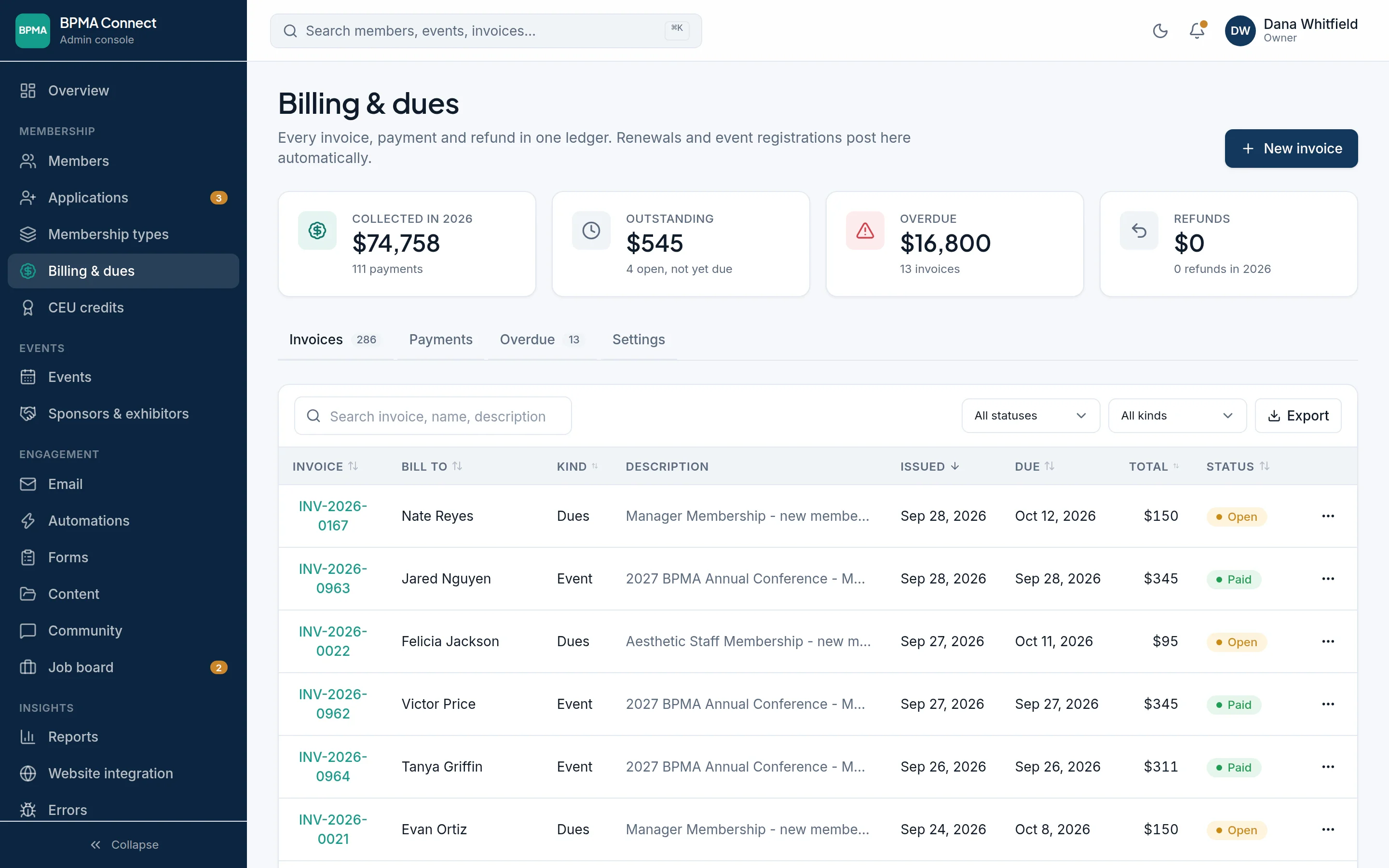The image size is (1389, 868).
Task: Sort by Due date column
Action: [x=1035, y=467]
